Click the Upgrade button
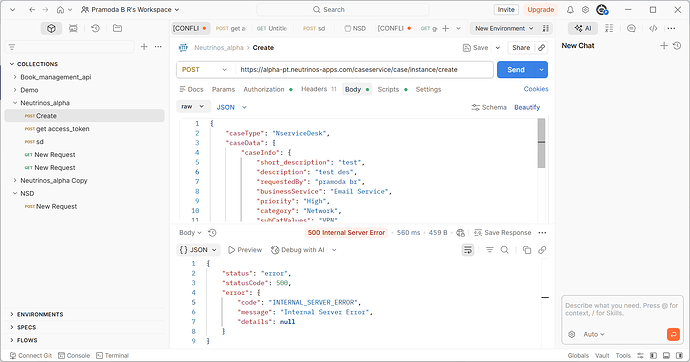Image resolution: width=690 pixels, height=362 pixels. click(x=540, y=10)
